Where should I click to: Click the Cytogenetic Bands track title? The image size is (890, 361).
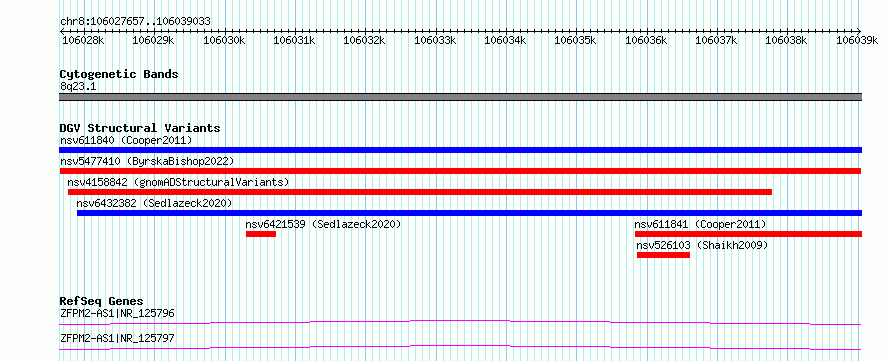[x=119, y=74]
